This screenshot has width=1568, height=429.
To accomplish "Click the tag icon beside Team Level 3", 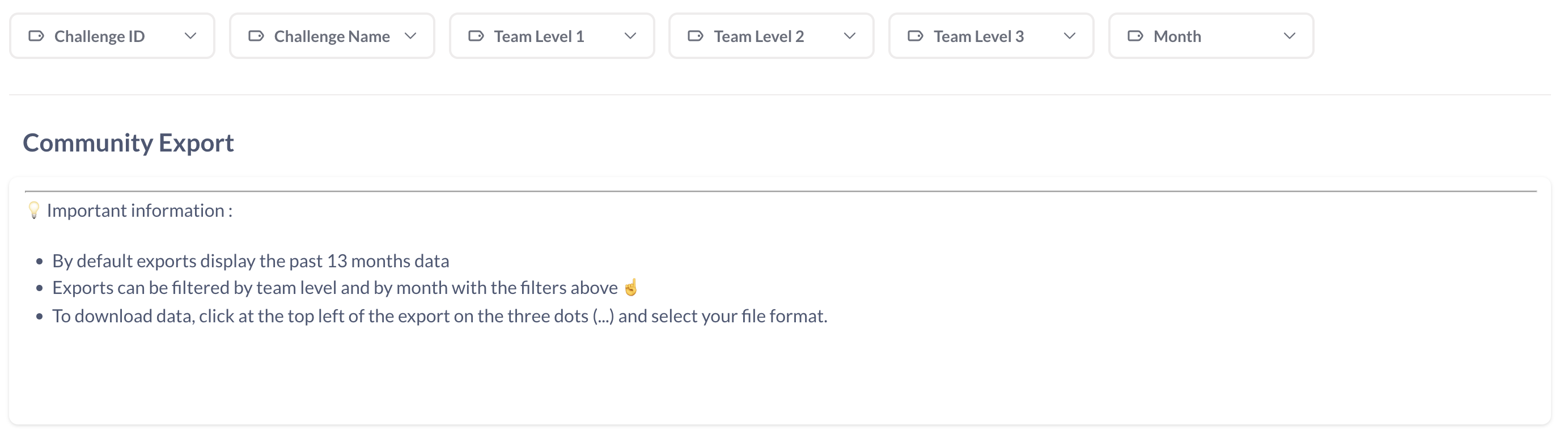I will [916, 36].
